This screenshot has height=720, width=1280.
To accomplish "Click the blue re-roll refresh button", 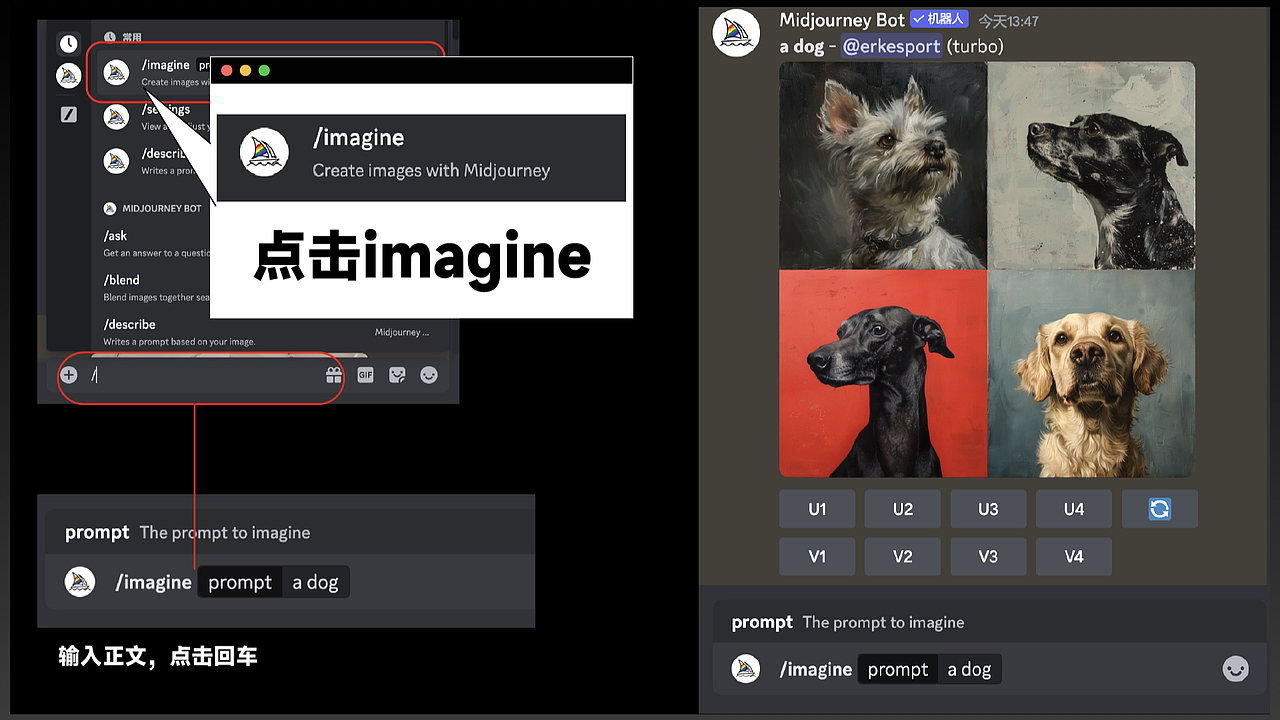I will (1159, 509).
